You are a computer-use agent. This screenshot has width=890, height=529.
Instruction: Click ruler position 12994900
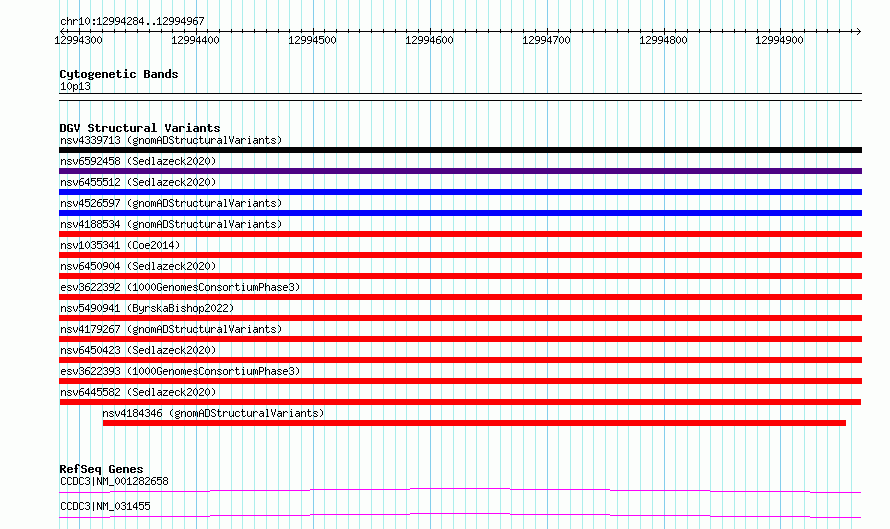779,40
